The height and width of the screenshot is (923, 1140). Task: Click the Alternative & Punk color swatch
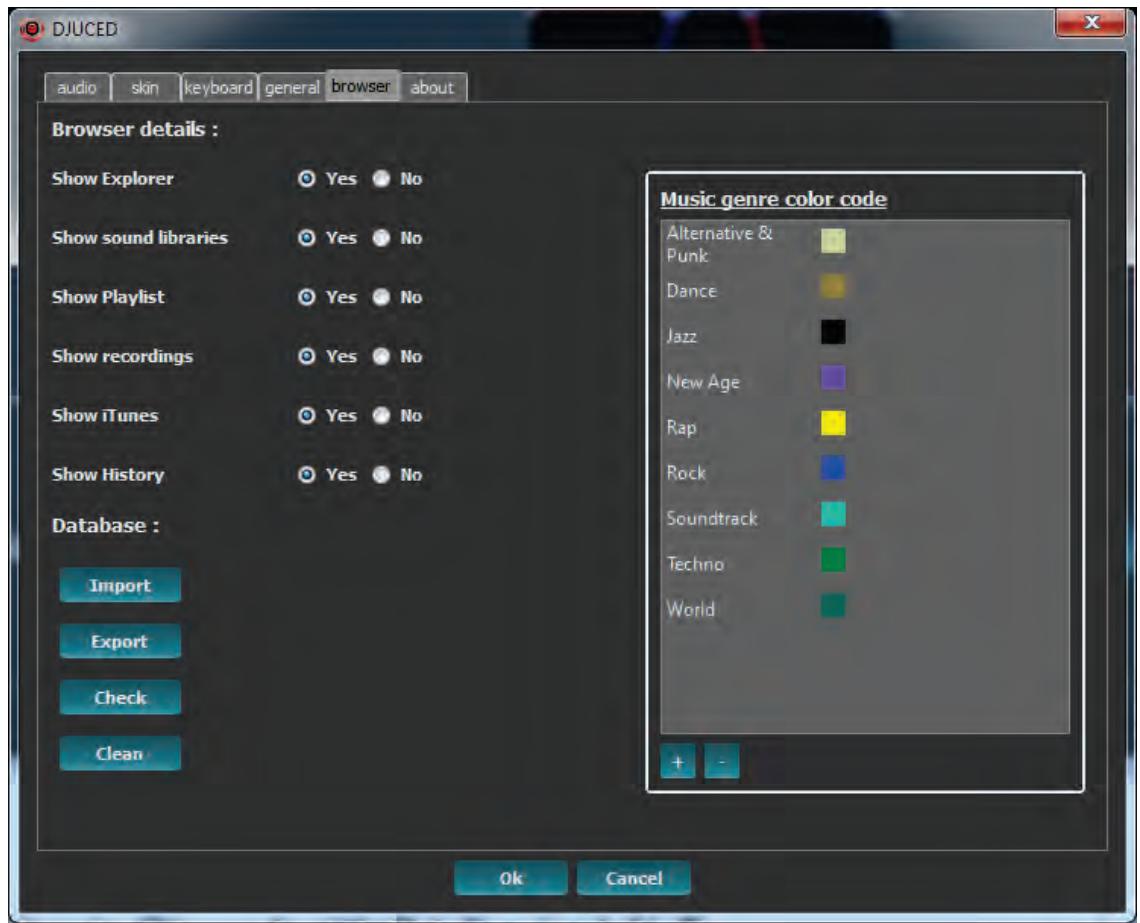pyautogui.click(x=833, y=241)
